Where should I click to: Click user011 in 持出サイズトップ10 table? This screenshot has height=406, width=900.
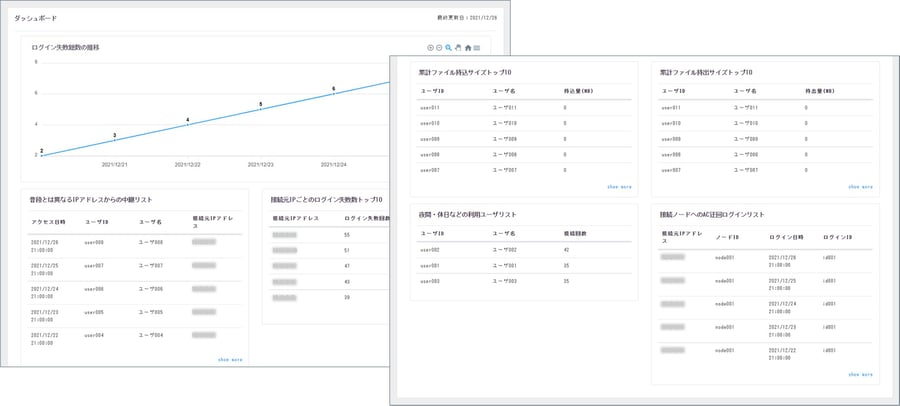(672, 108)
